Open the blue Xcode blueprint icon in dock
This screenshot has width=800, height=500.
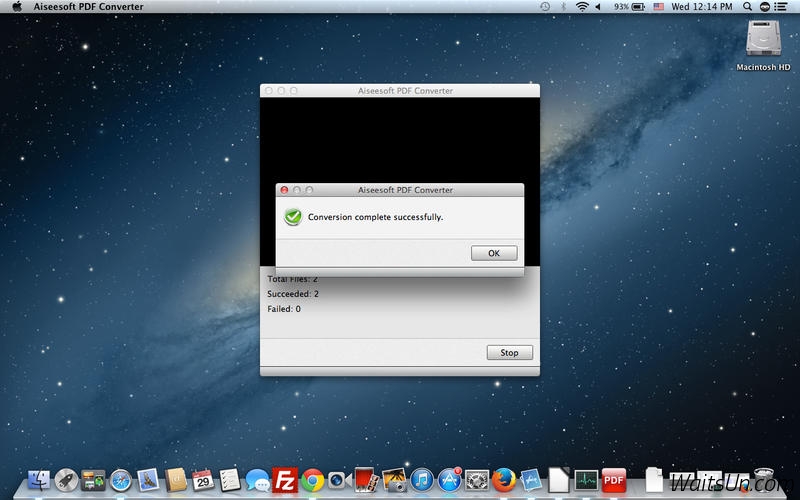coord(532,481)
